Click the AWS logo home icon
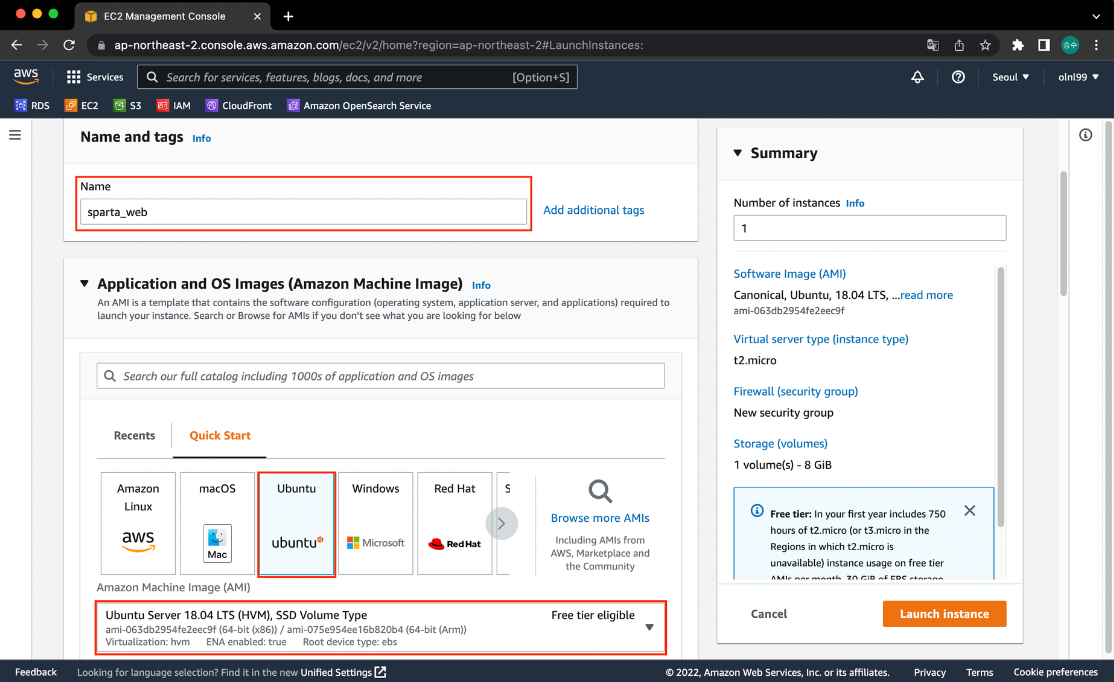Screen dimensions: 1114x682 [x=26, y=76]
